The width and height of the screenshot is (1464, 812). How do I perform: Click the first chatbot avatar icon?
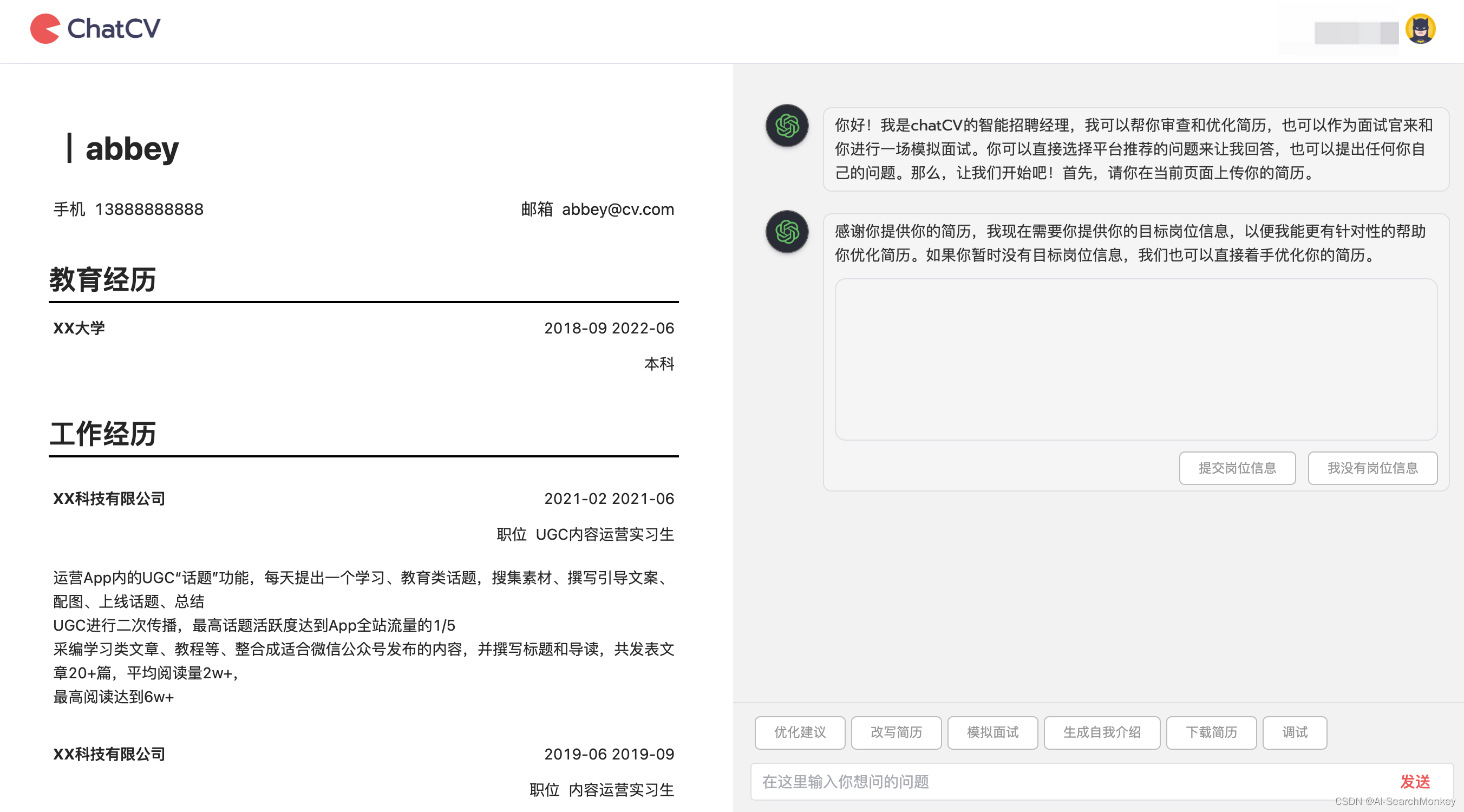pos(787,126)
